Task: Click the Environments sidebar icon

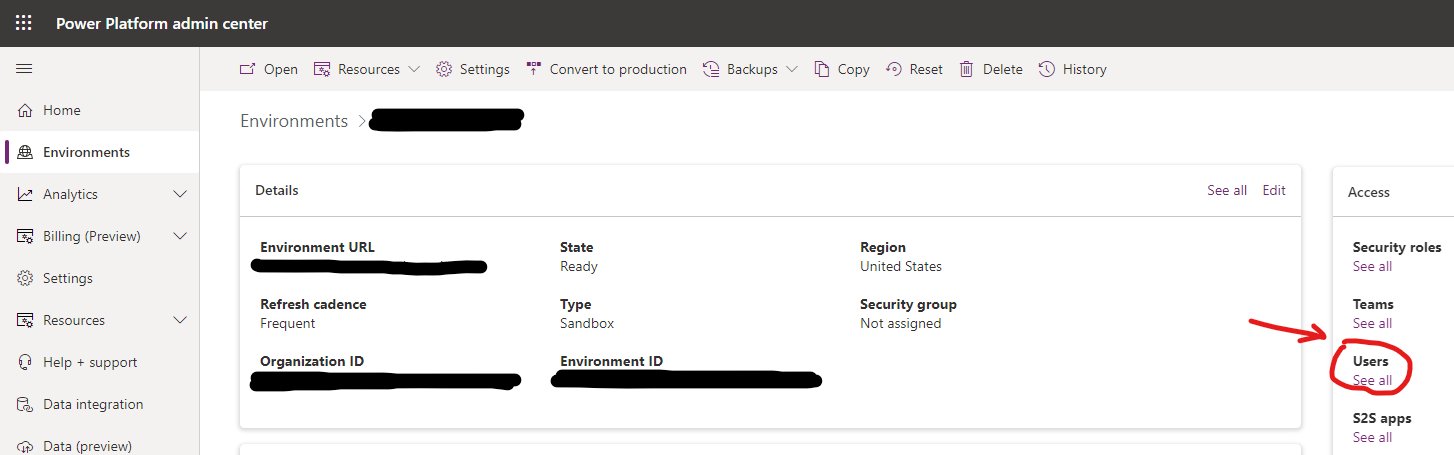Action: 25,152
